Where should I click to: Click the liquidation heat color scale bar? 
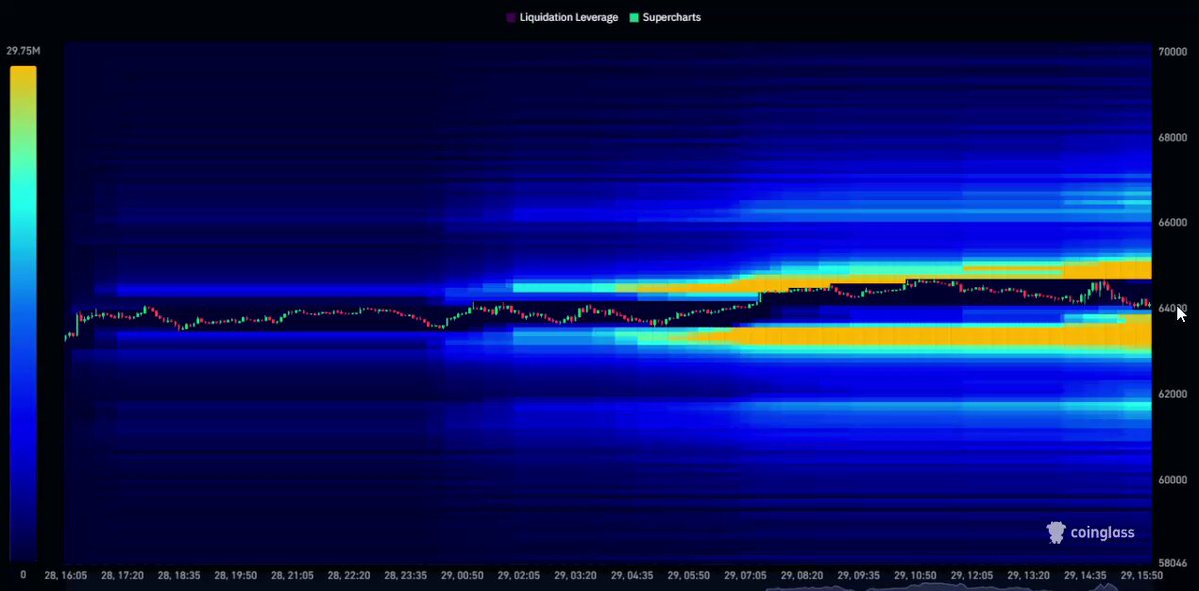tap(23, 313)
